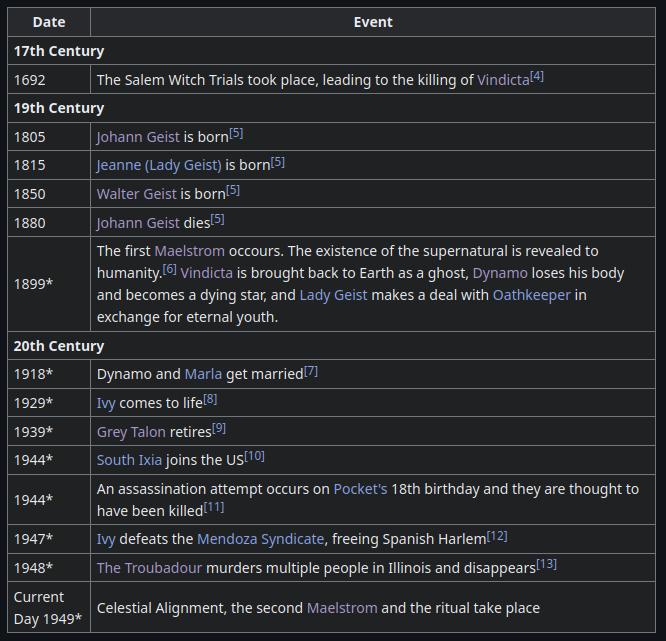Open the Marla link
The width and height of the screenshot is (666, 641).
point(203,374)
